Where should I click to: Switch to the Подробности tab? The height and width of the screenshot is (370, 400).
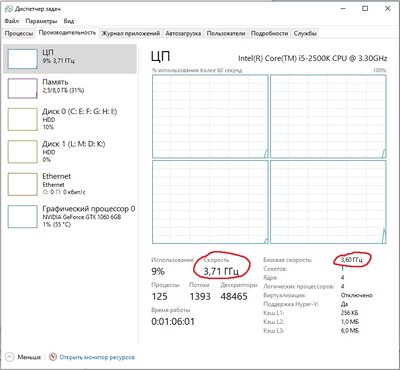point(269,34)
